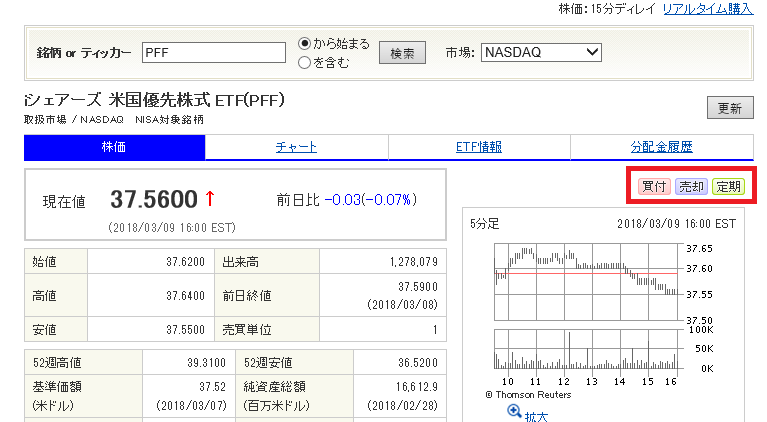
Task: Switch to the チャート tab
Action: tap(296, 147)
